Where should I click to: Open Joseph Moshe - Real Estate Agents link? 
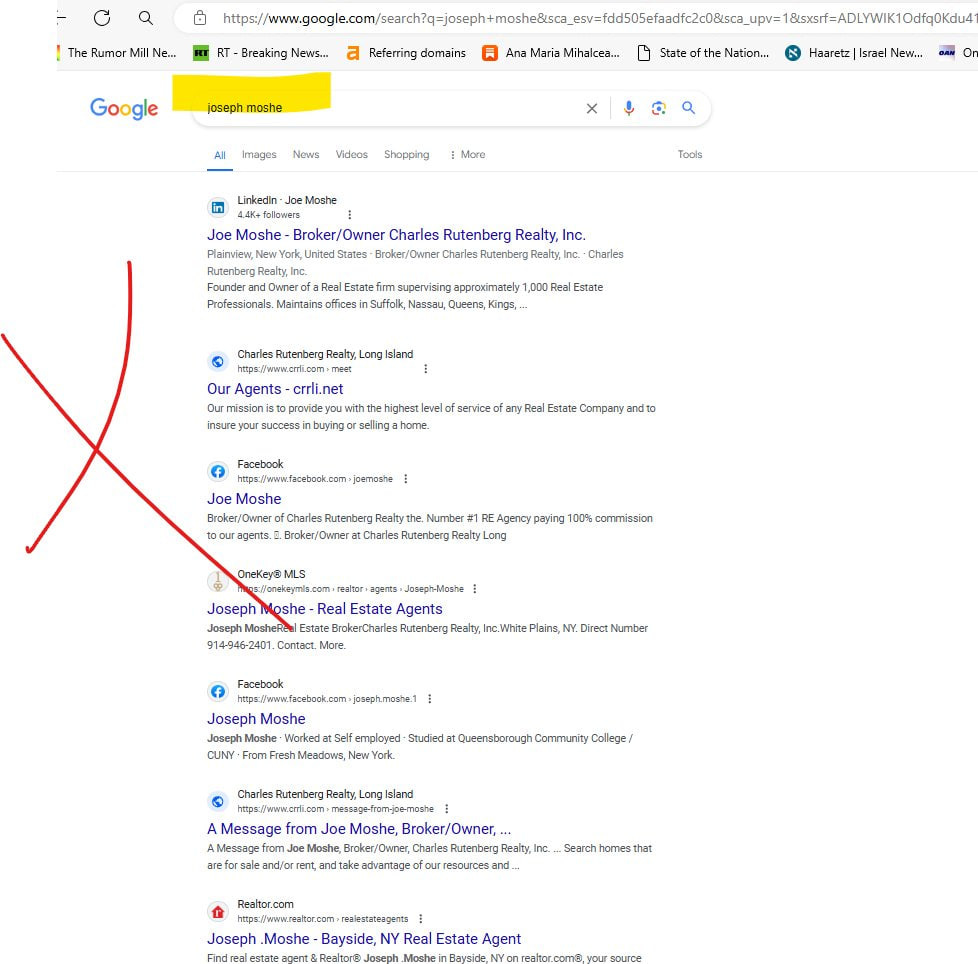tap(324, 609)
